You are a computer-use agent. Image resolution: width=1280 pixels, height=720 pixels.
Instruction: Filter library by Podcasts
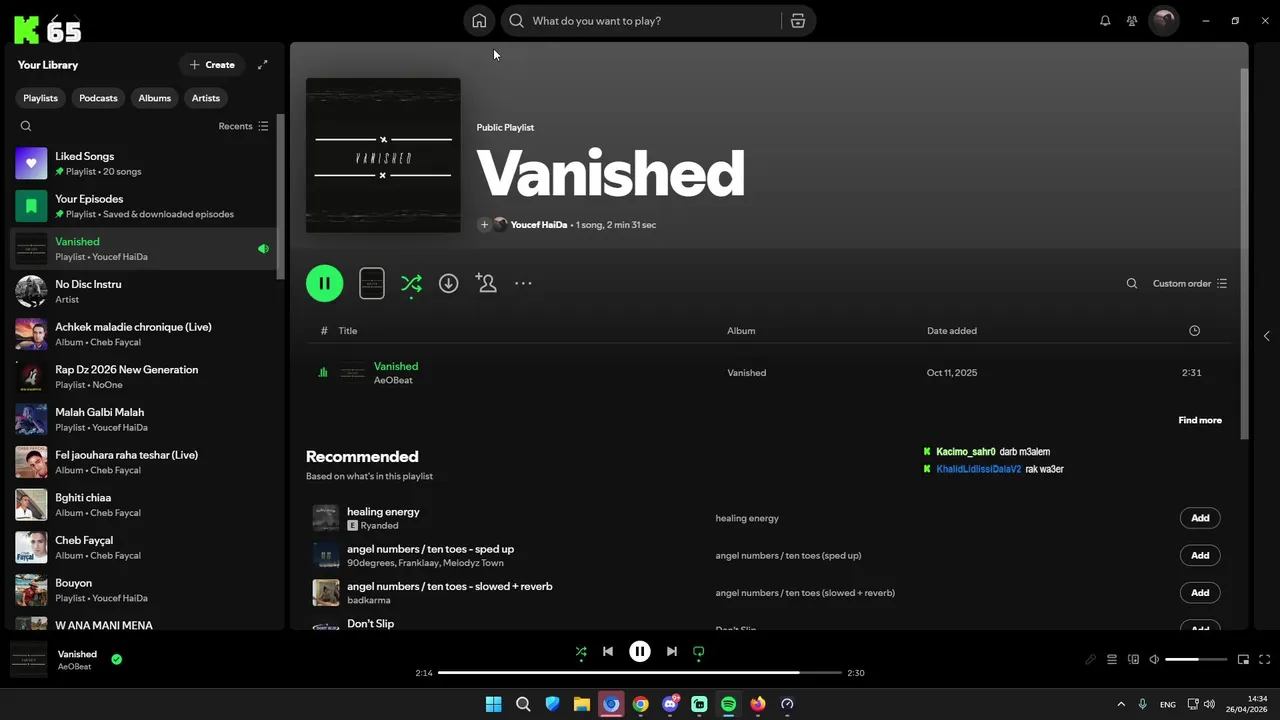pyautogui.click(x=98, y=98)
